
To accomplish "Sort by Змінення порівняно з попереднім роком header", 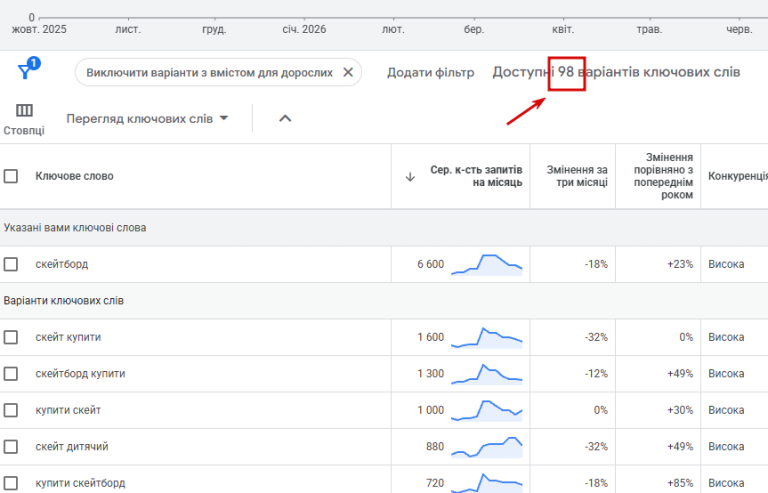I will [x=663, y=176].
